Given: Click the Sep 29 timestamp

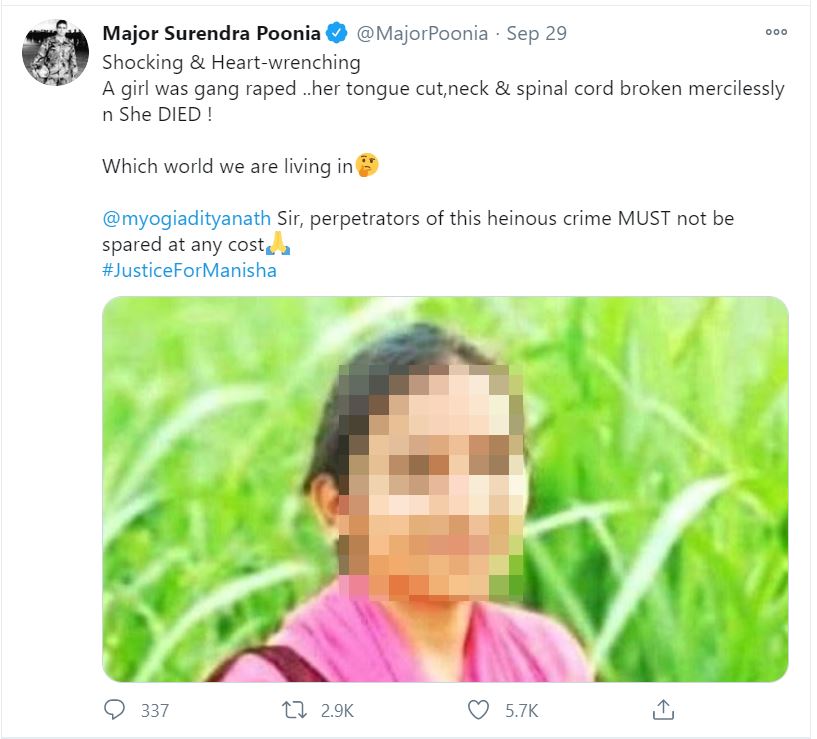Looking at the screenshot, I should tap(537, 33).
